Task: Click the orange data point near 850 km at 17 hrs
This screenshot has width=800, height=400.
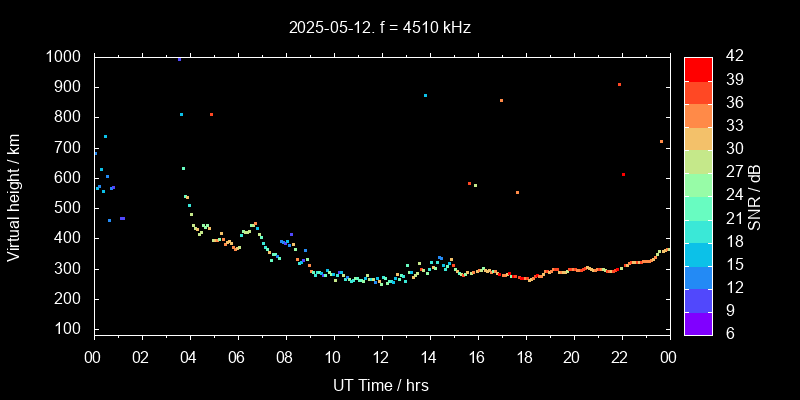Action: pos(501,101)
